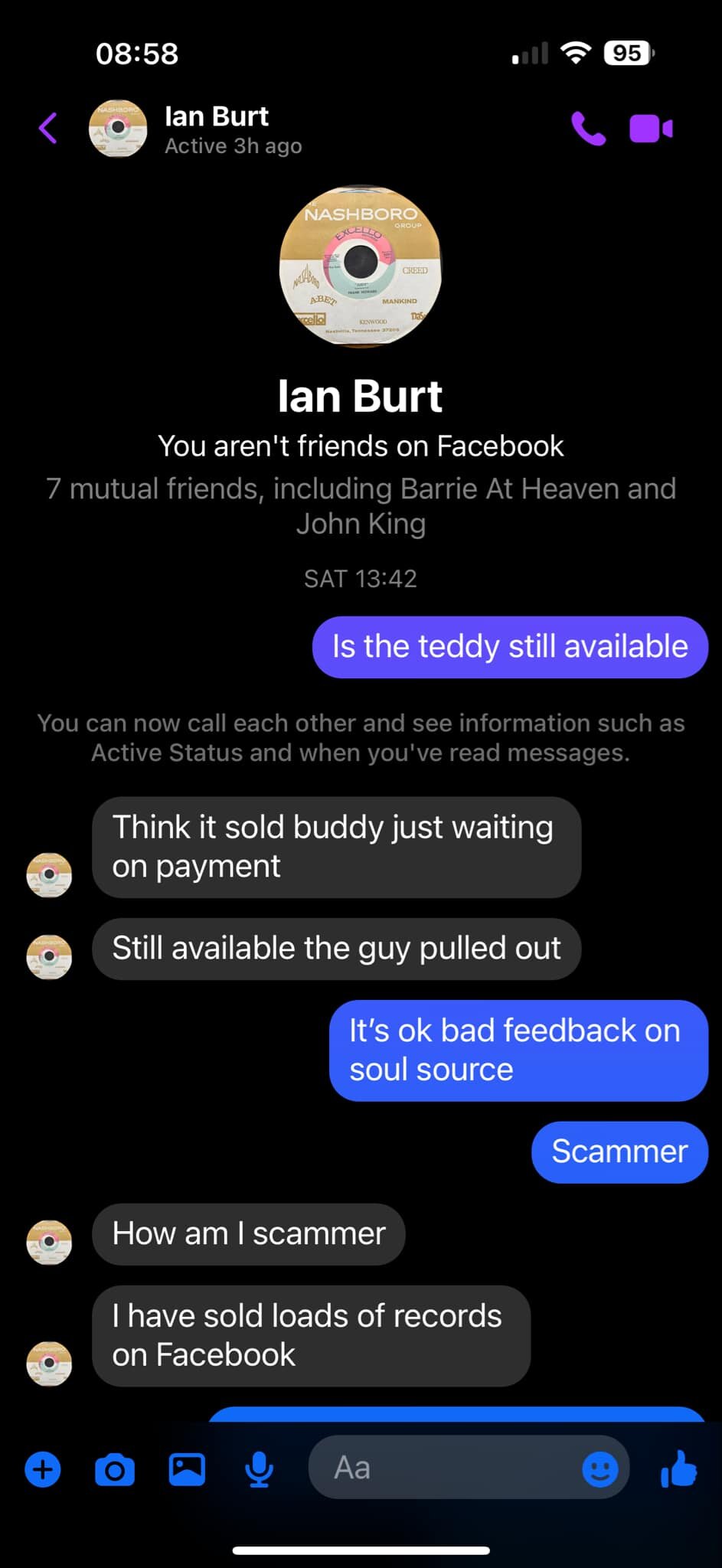Tap the Ian Burt name in header

[217, 116]
